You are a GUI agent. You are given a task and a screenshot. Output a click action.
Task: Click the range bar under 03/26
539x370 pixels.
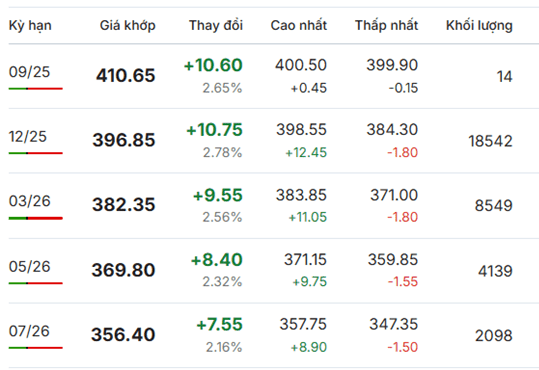(36, 218)
